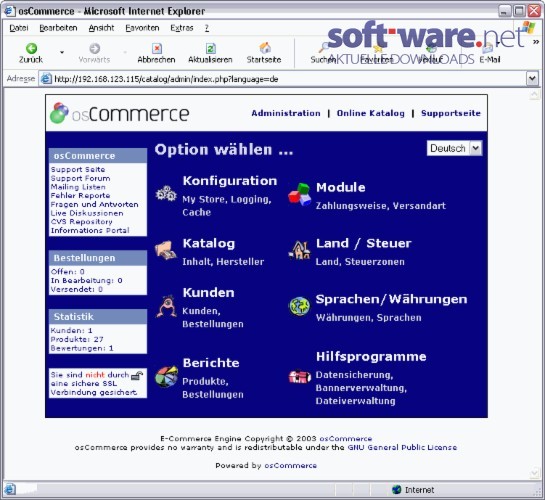
Task: Open Support Forum in sidebar
Action: tap(80, 178)
